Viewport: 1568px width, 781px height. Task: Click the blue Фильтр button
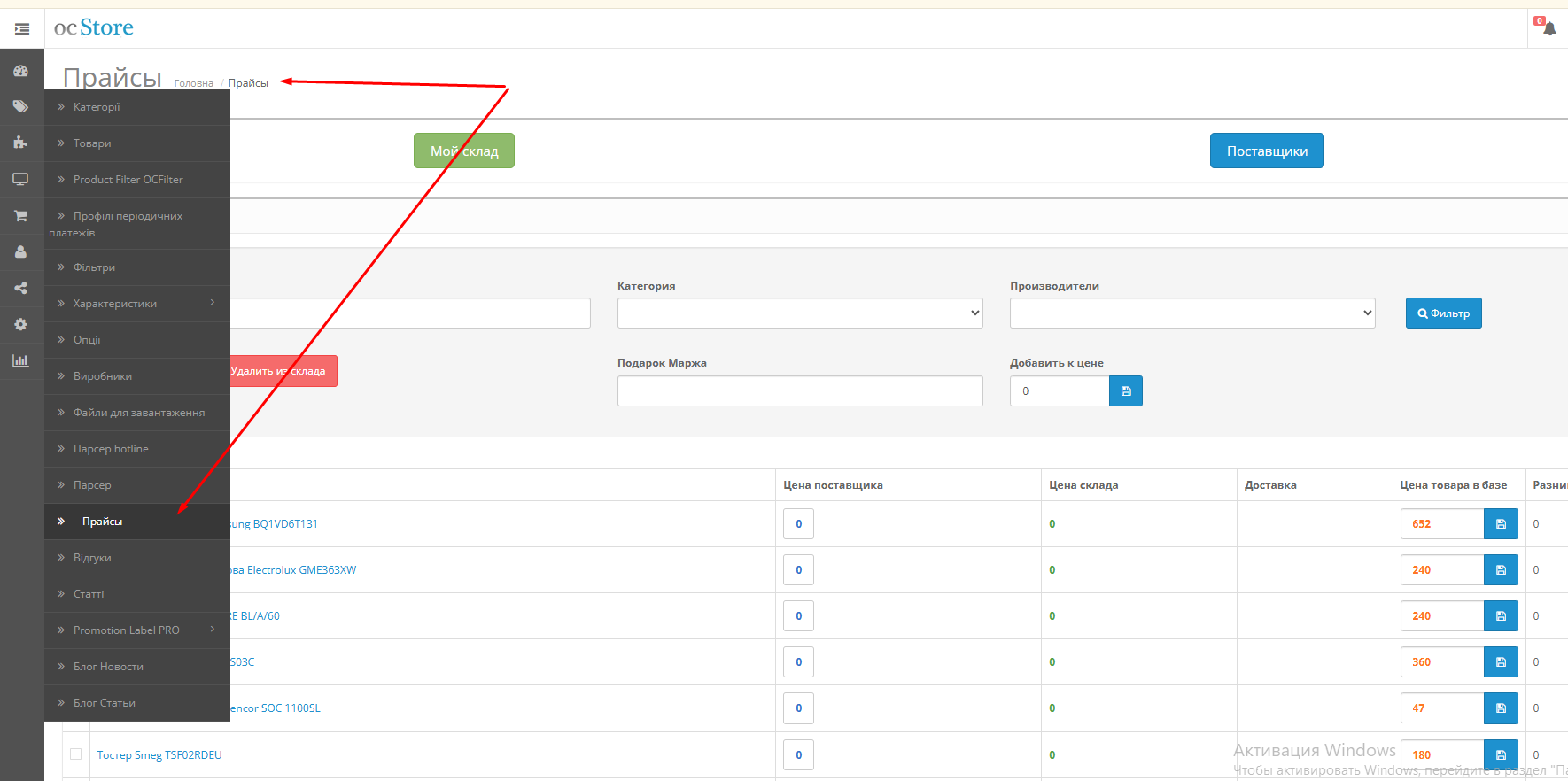pos(1443,313)
